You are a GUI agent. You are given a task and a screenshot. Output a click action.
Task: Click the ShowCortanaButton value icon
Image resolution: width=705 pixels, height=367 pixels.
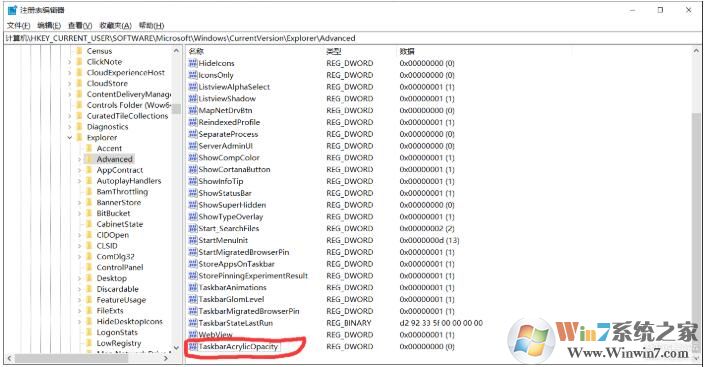193,169
